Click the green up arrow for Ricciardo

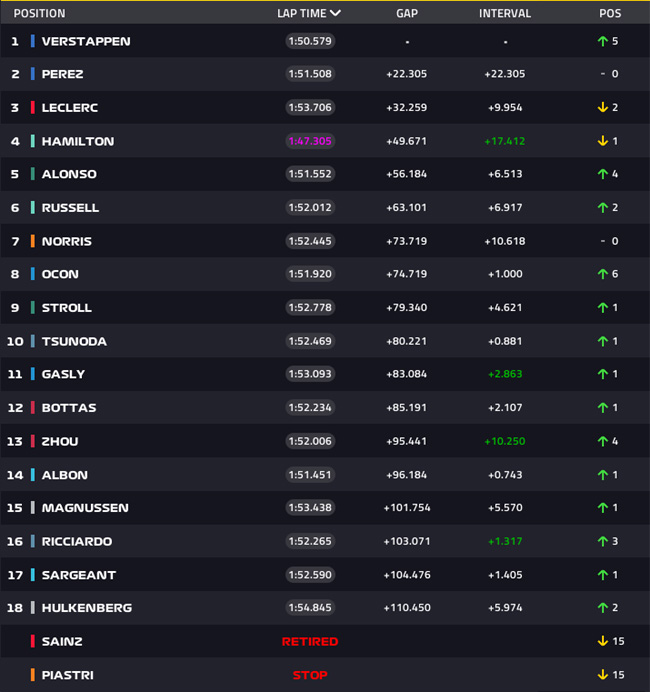tap(602, 541)
